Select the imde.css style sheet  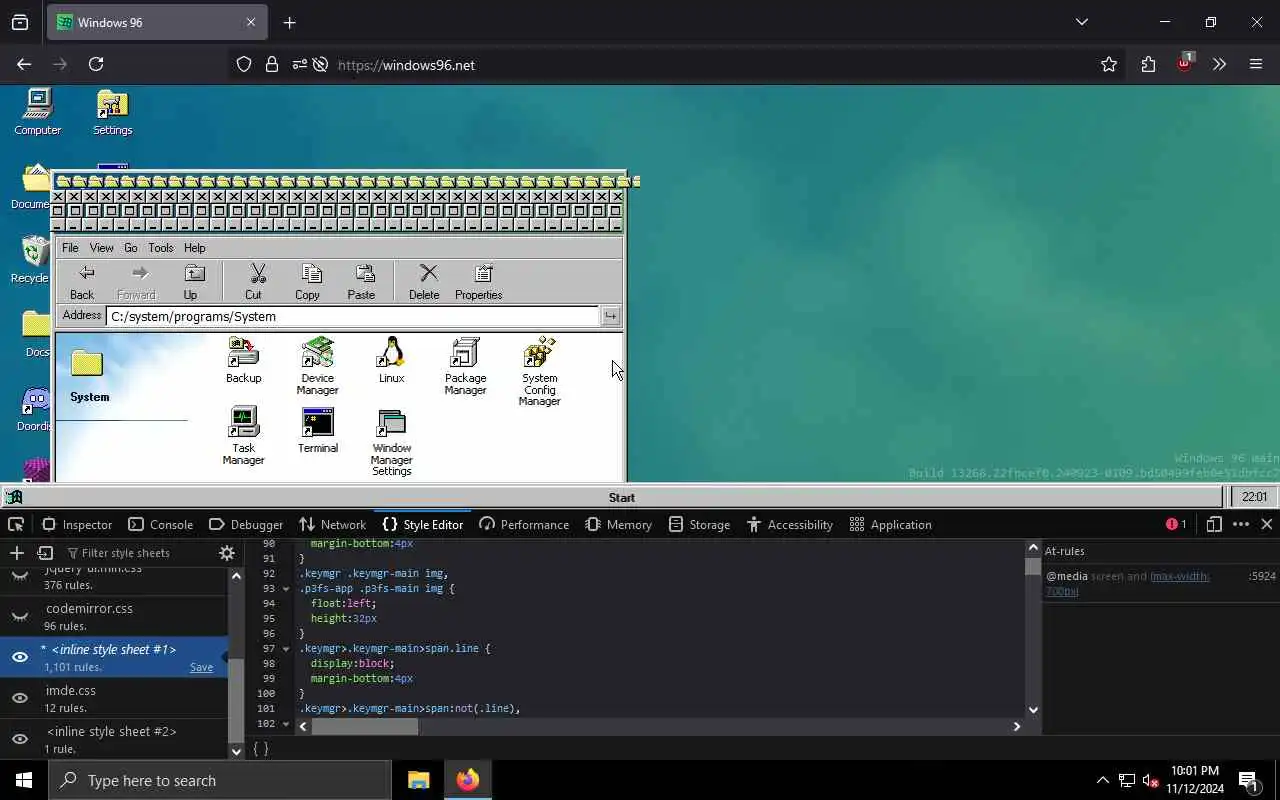click(x=114, y=698)
